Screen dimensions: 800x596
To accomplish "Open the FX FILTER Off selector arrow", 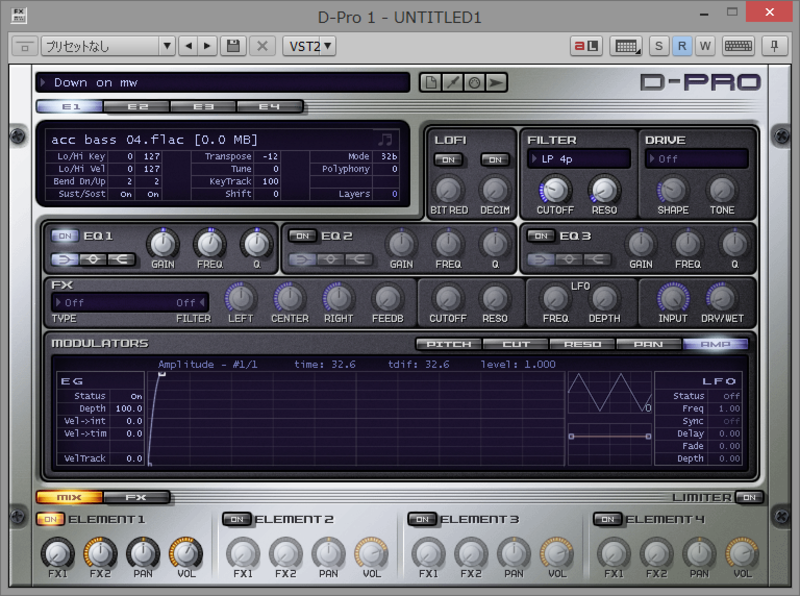I will pos(202,303).
